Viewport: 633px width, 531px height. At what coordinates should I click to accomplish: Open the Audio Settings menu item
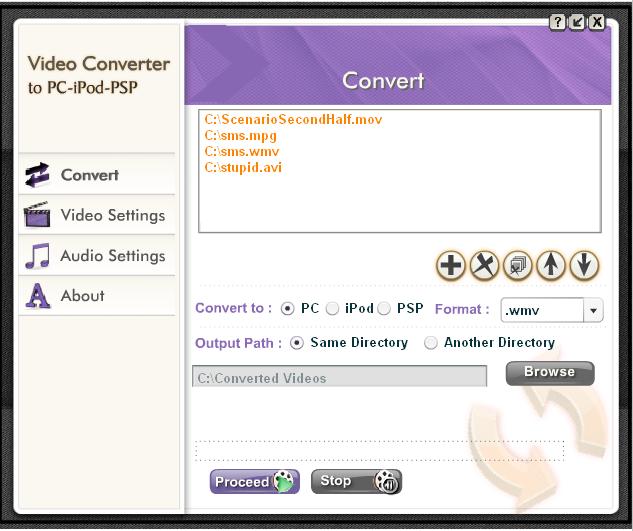97,256
